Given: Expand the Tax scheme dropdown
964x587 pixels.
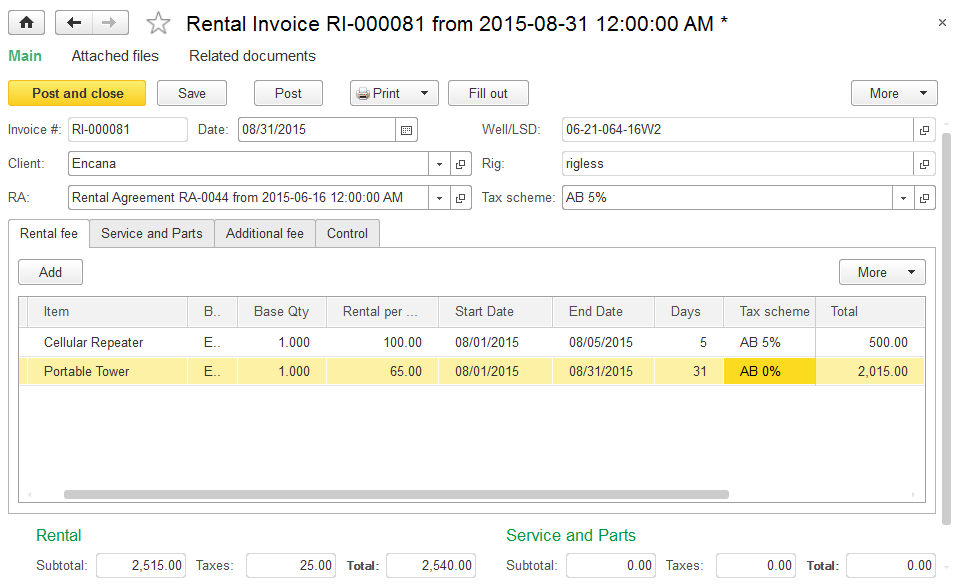Looking at the screenshot, I should [x=903, y=198].
